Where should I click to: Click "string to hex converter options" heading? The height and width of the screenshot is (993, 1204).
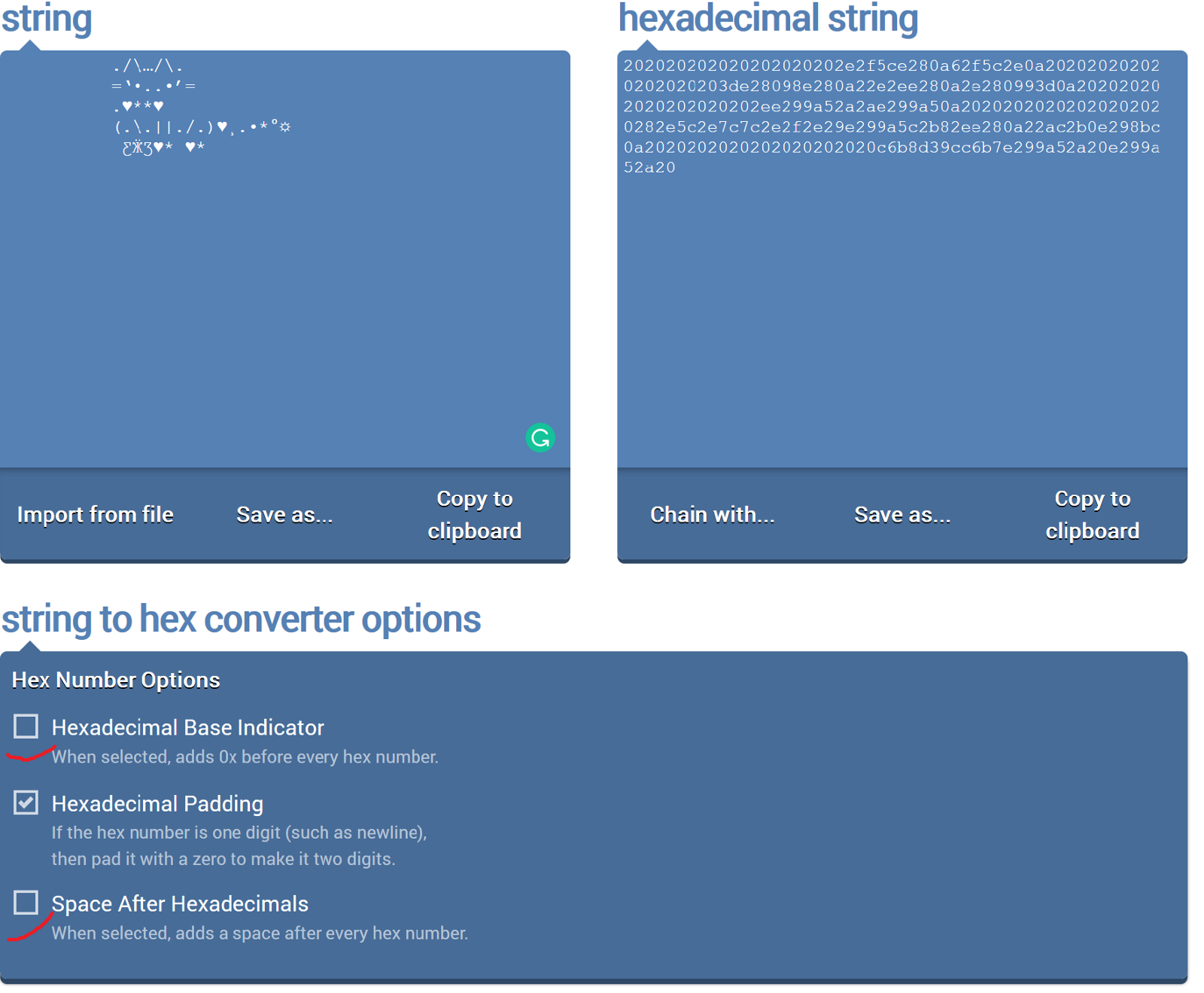click(241, 620)
